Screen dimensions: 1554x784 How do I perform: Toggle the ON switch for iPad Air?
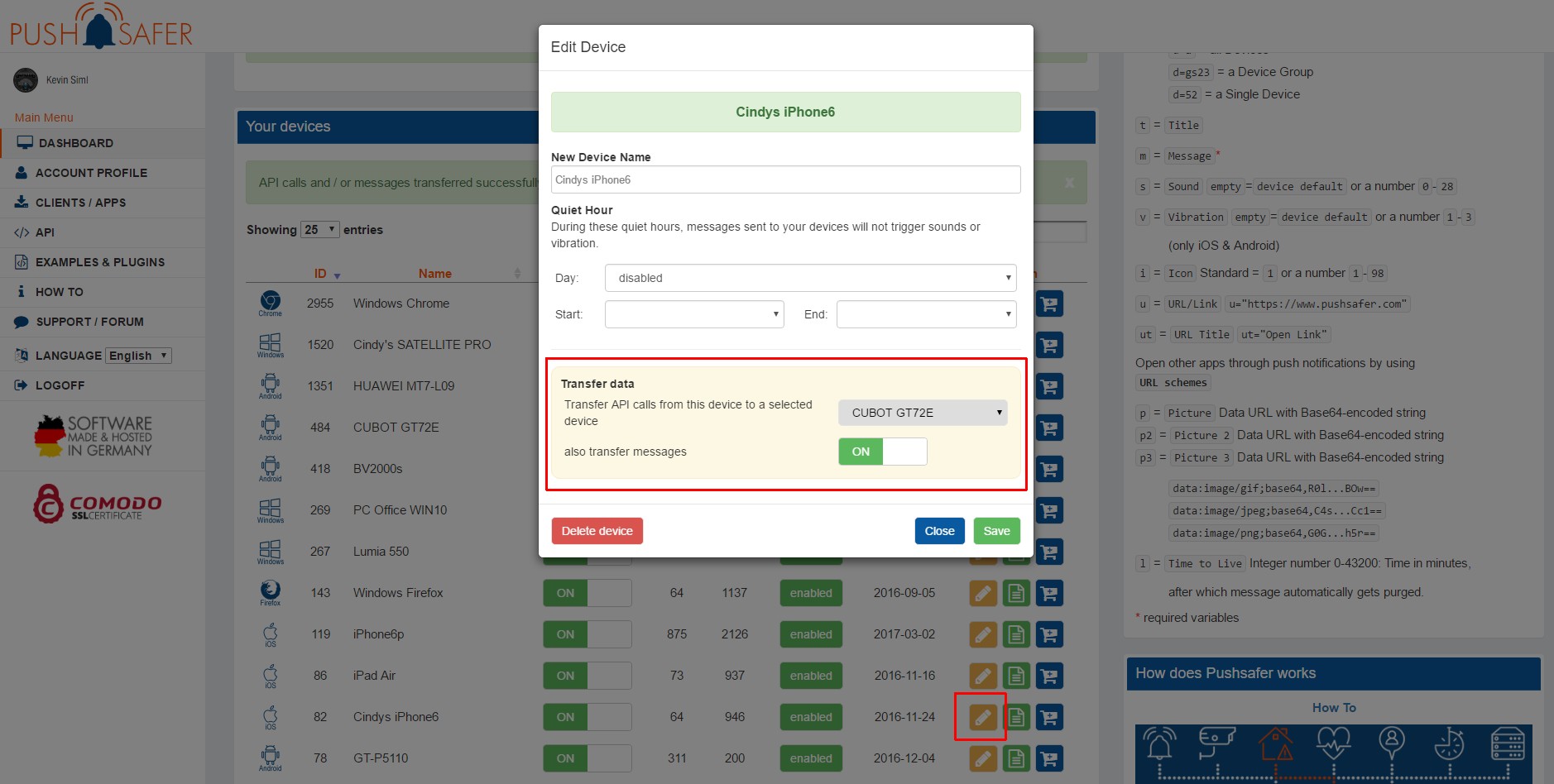point(587,676)
